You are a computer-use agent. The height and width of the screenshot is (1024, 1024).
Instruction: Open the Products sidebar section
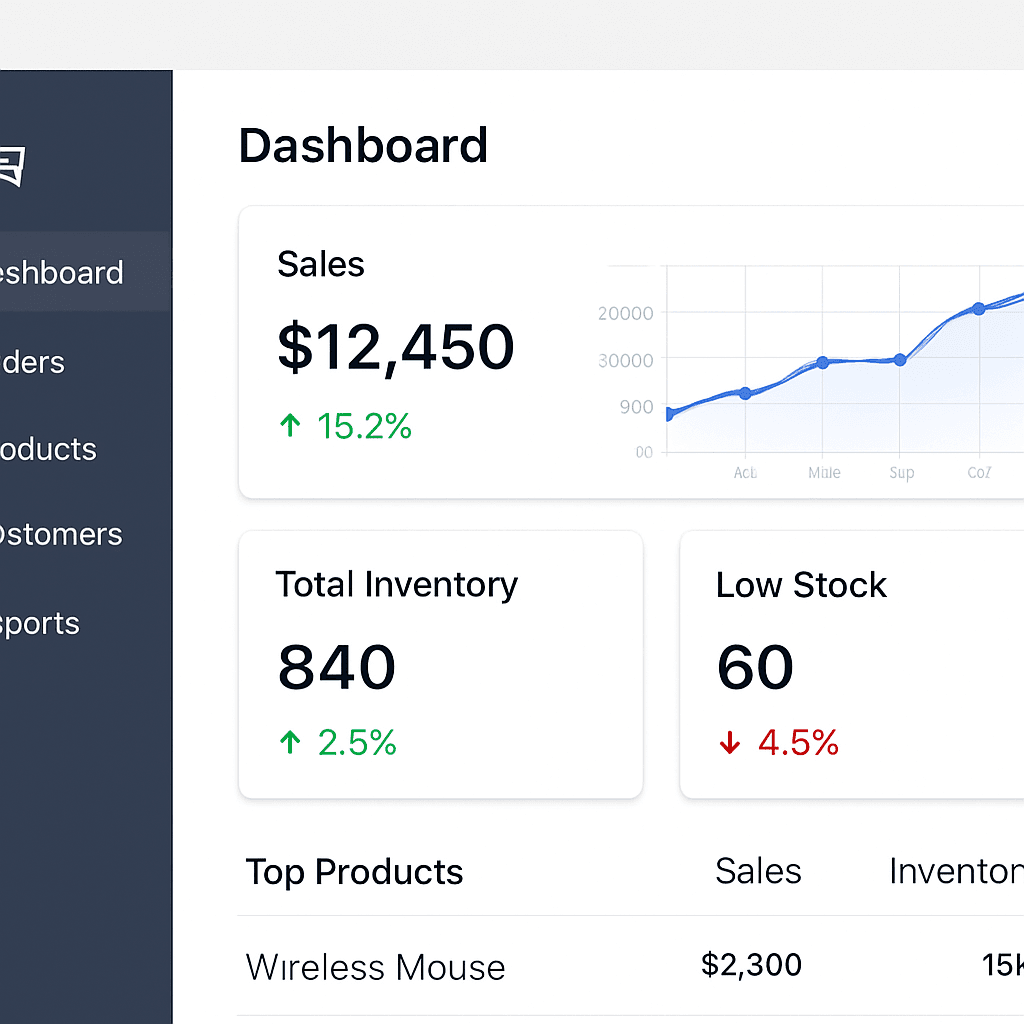pyautogui.click(x=48, y=449)
